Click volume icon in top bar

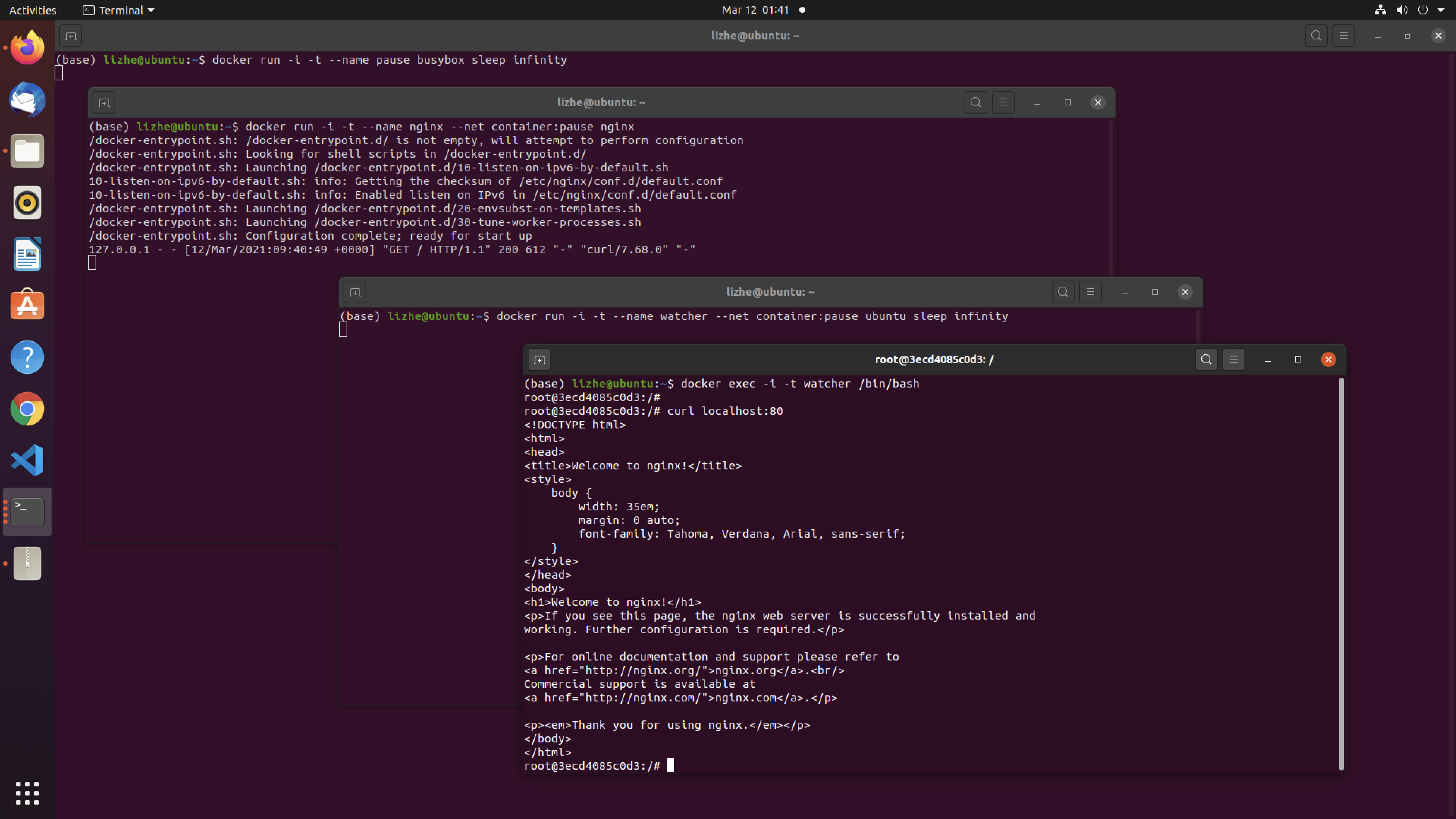(1402, 9)
